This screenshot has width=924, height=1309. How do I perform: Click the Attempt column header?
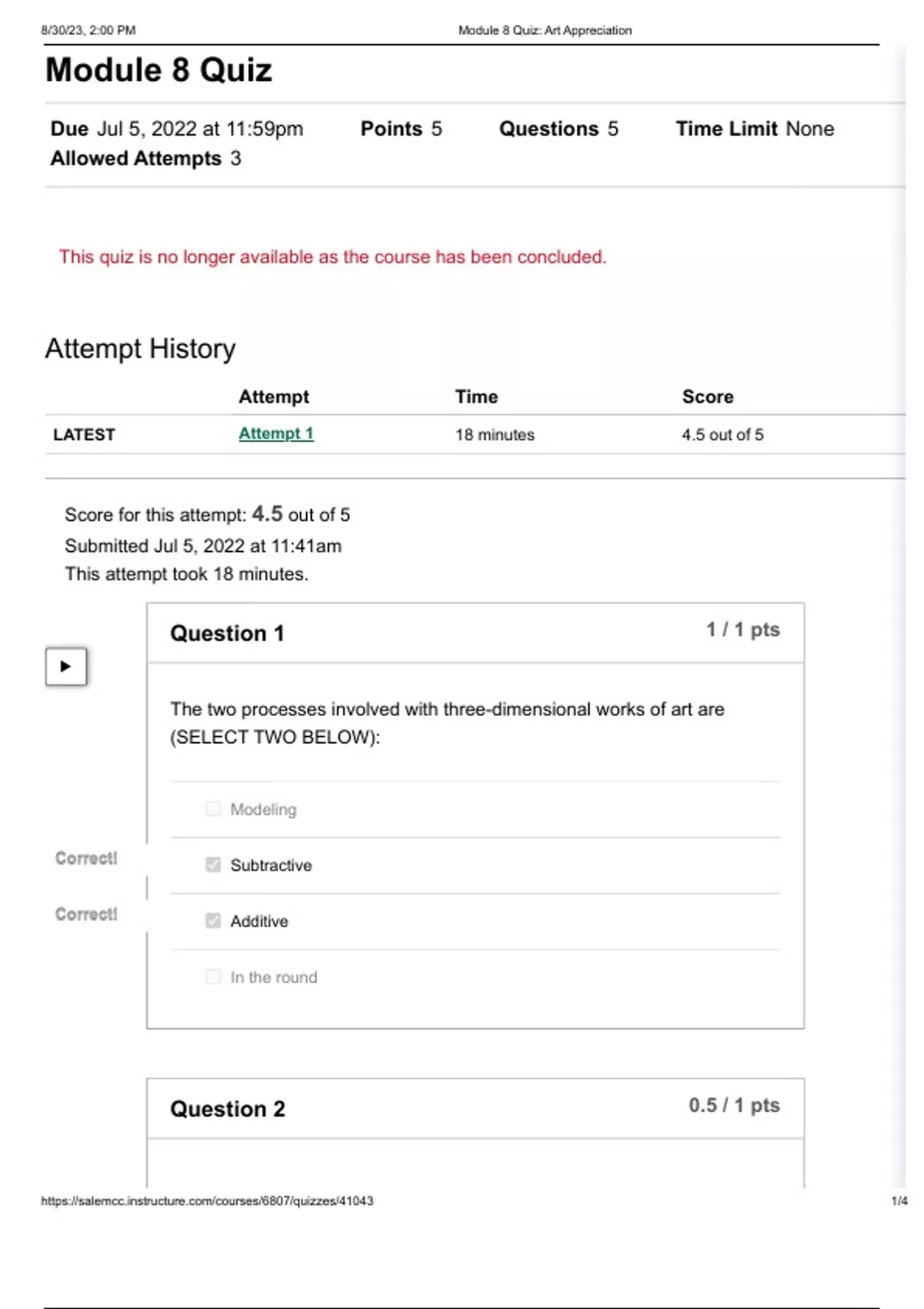273,397
